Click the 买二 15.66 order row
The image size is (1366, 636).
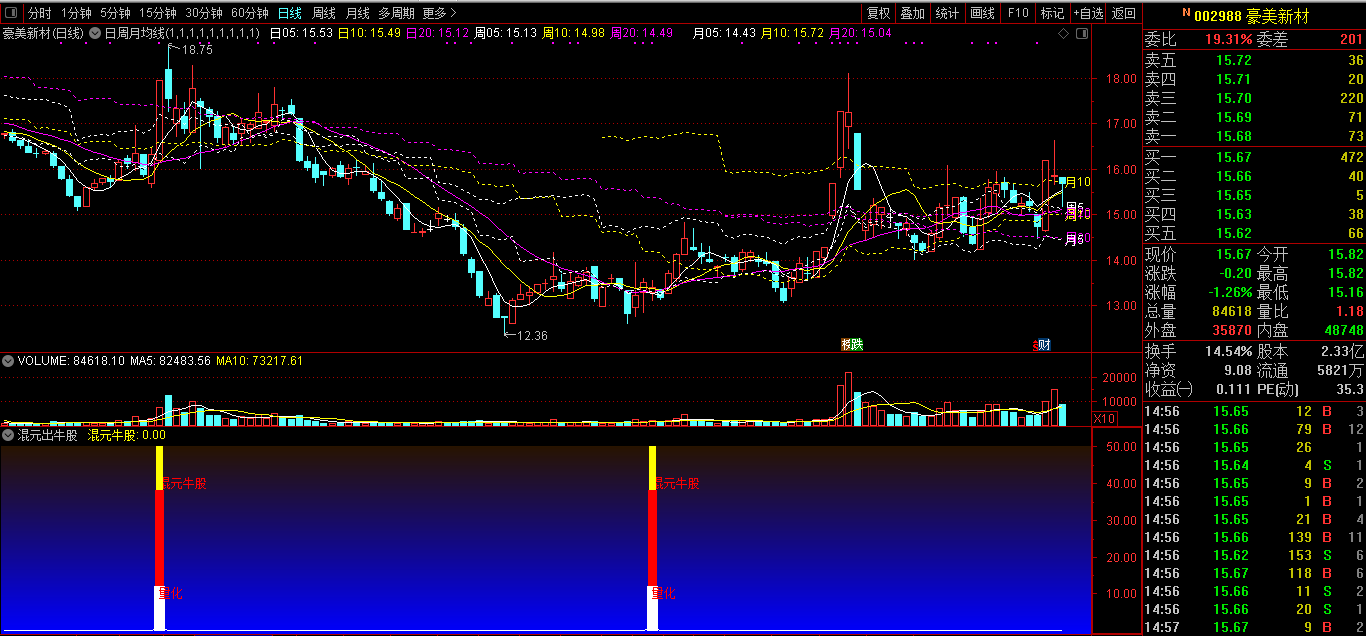tap(1254, 176)
